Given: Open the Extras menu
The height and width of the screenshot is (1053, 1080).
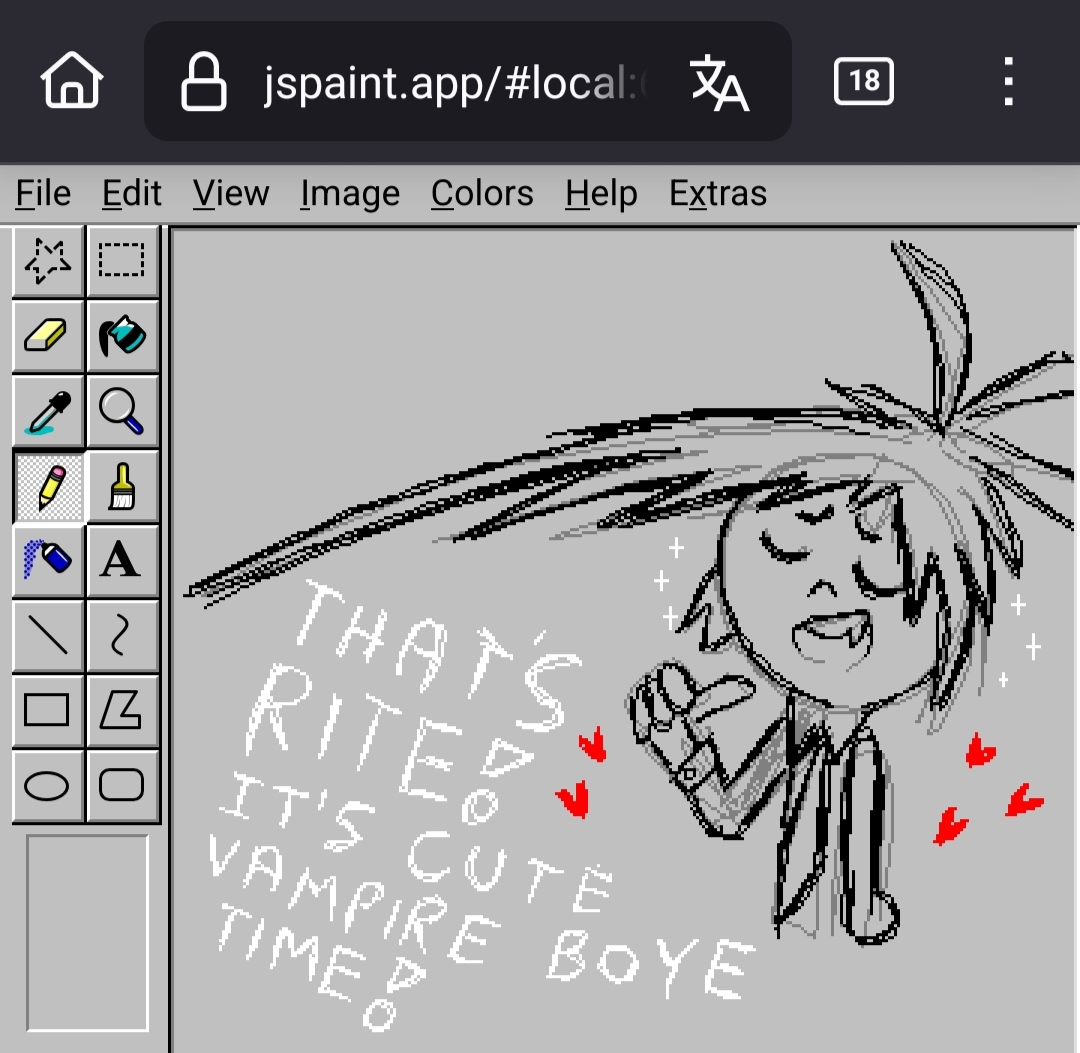Looking at the screenshot, I should coord(718,193).
